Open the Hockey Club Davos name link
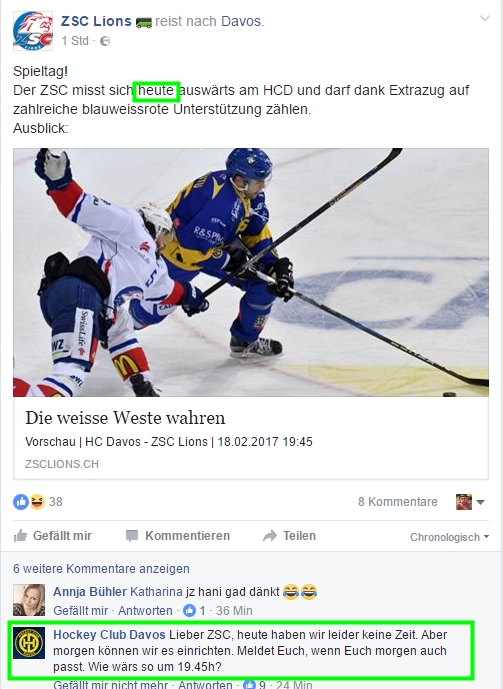503x689 pixels. point(109,635)
